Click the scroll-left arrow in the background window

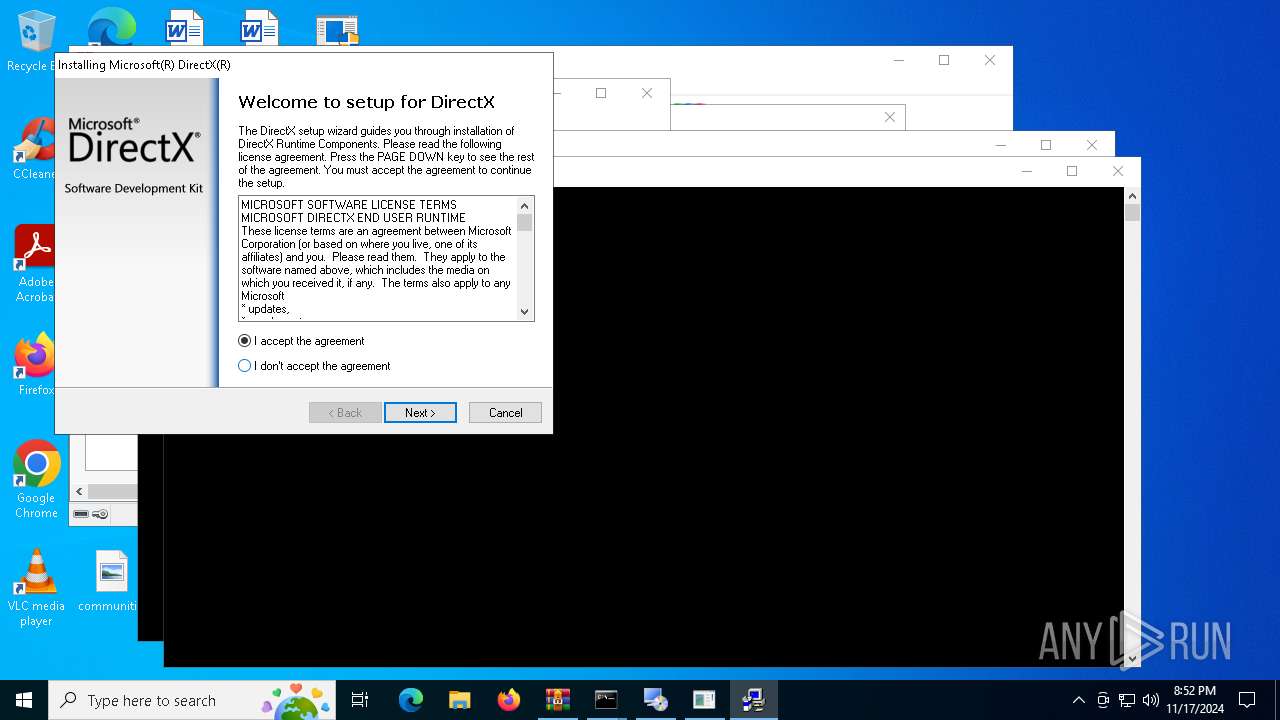pos(80,491)
